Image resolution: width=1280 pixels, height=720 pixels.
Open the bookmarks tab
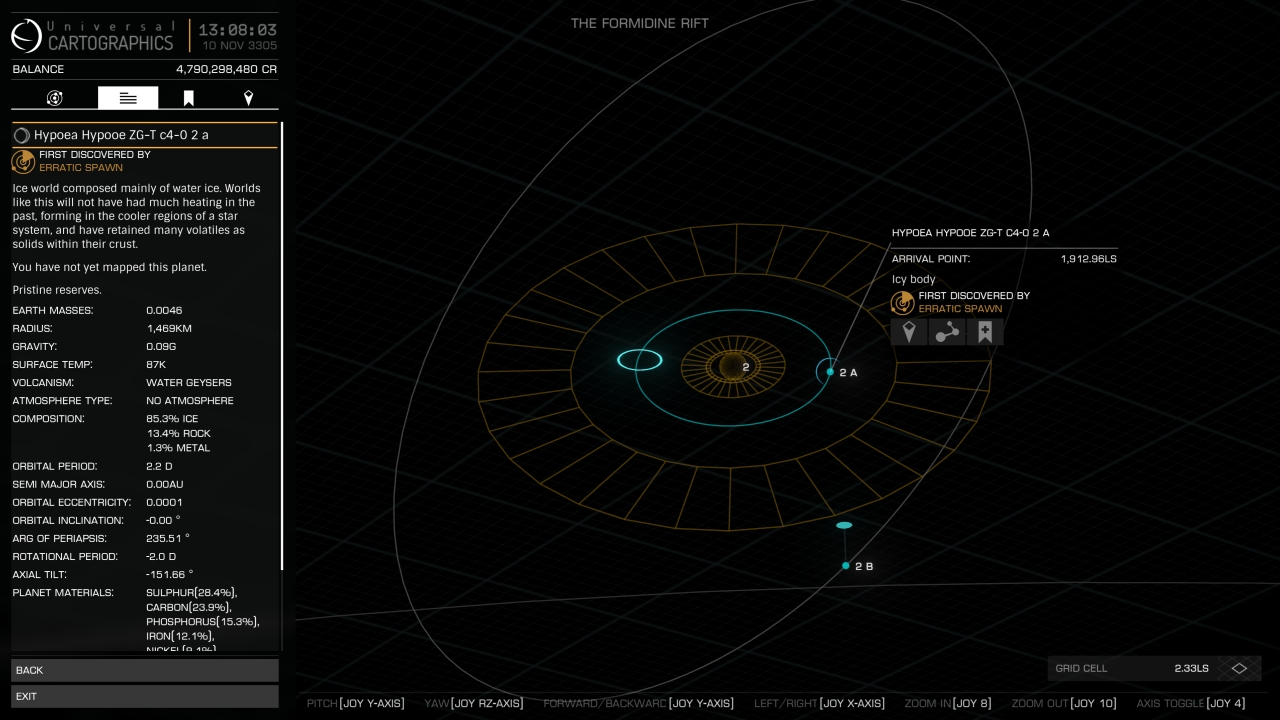pos(188,97)
